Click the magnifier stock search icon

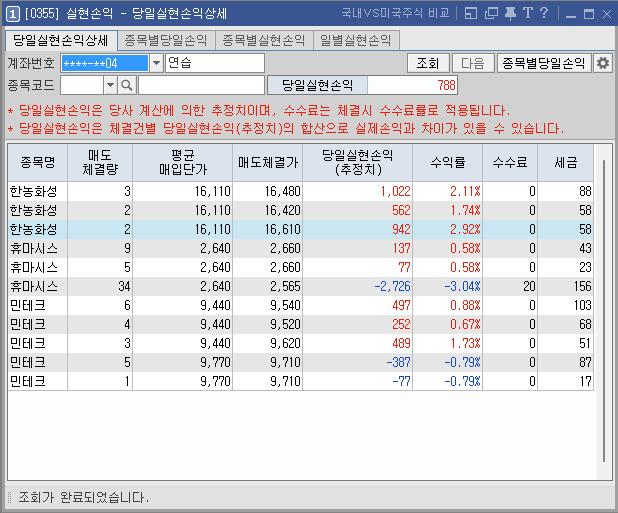[x=127, y=85]
